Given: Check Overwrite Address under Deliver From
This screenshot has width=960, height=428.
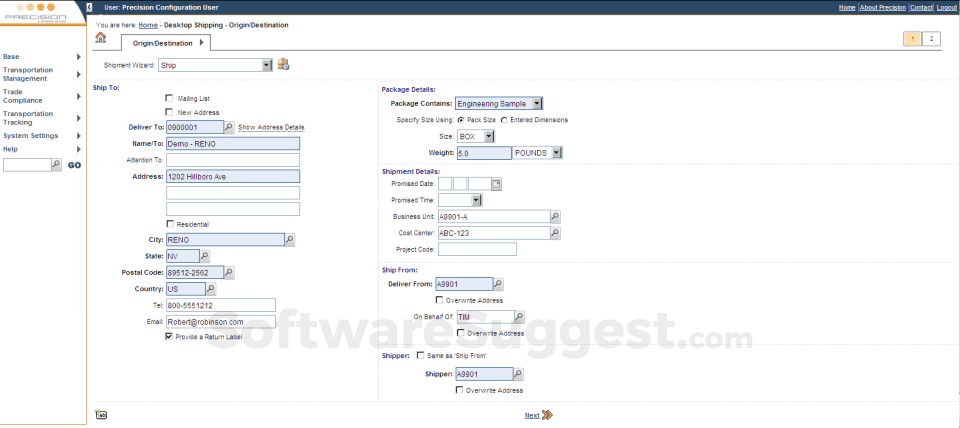Looking at the screenshot, I should click(439, 301).
